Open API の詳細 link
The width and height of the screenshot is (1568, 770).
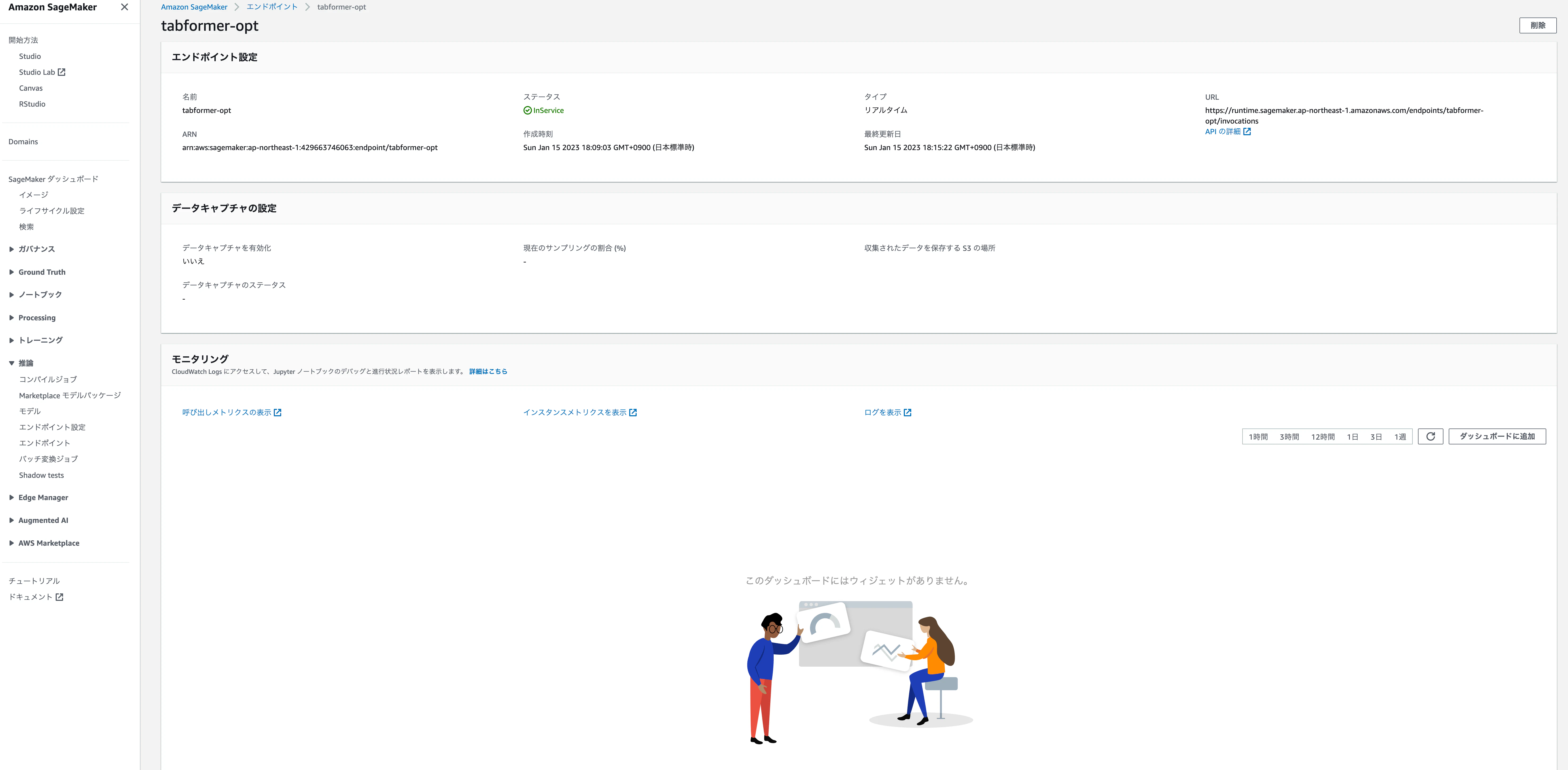(1223, 132)
